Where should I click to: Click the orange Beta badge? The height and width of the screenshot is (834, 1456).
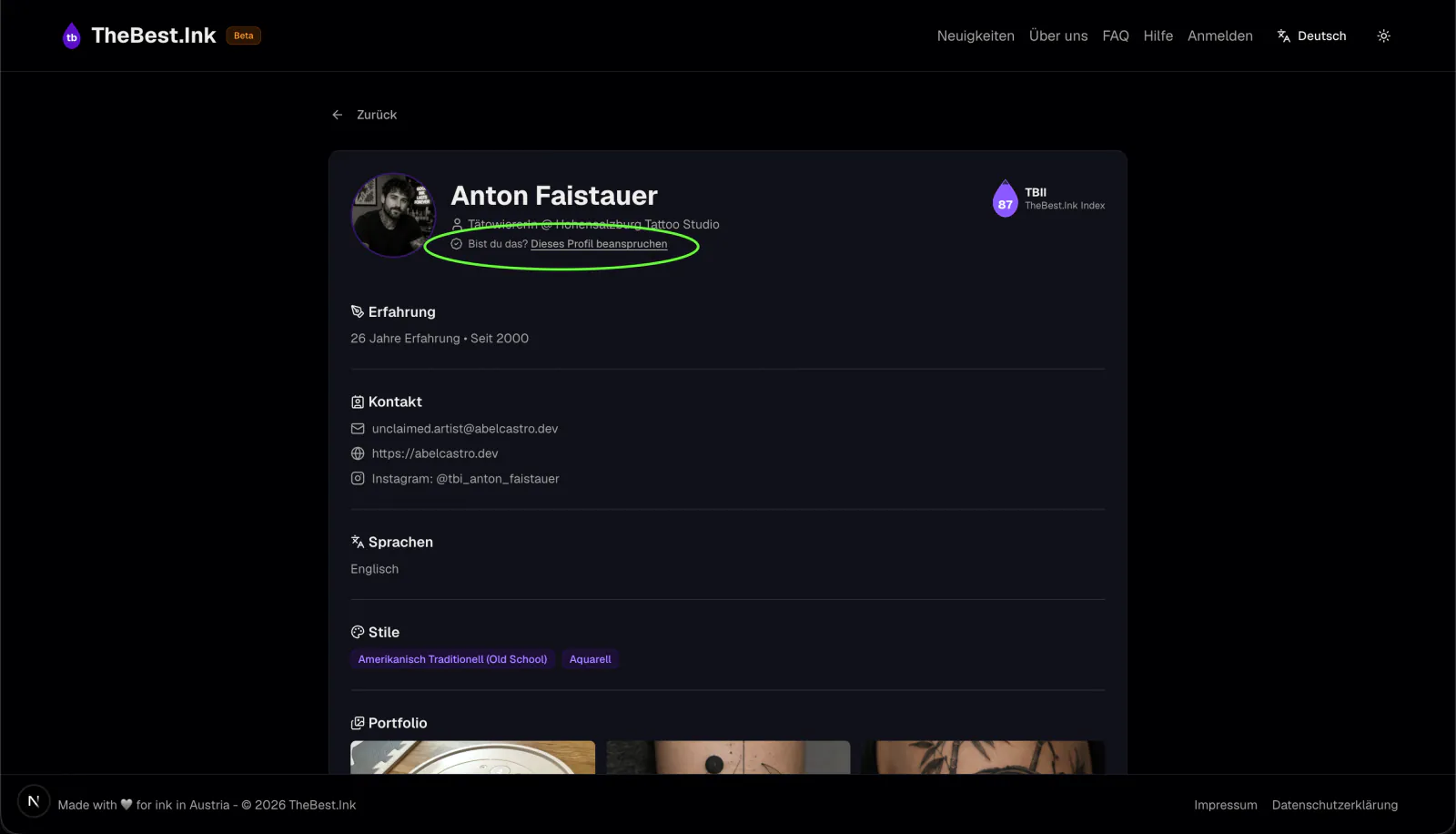click(244, 36)
